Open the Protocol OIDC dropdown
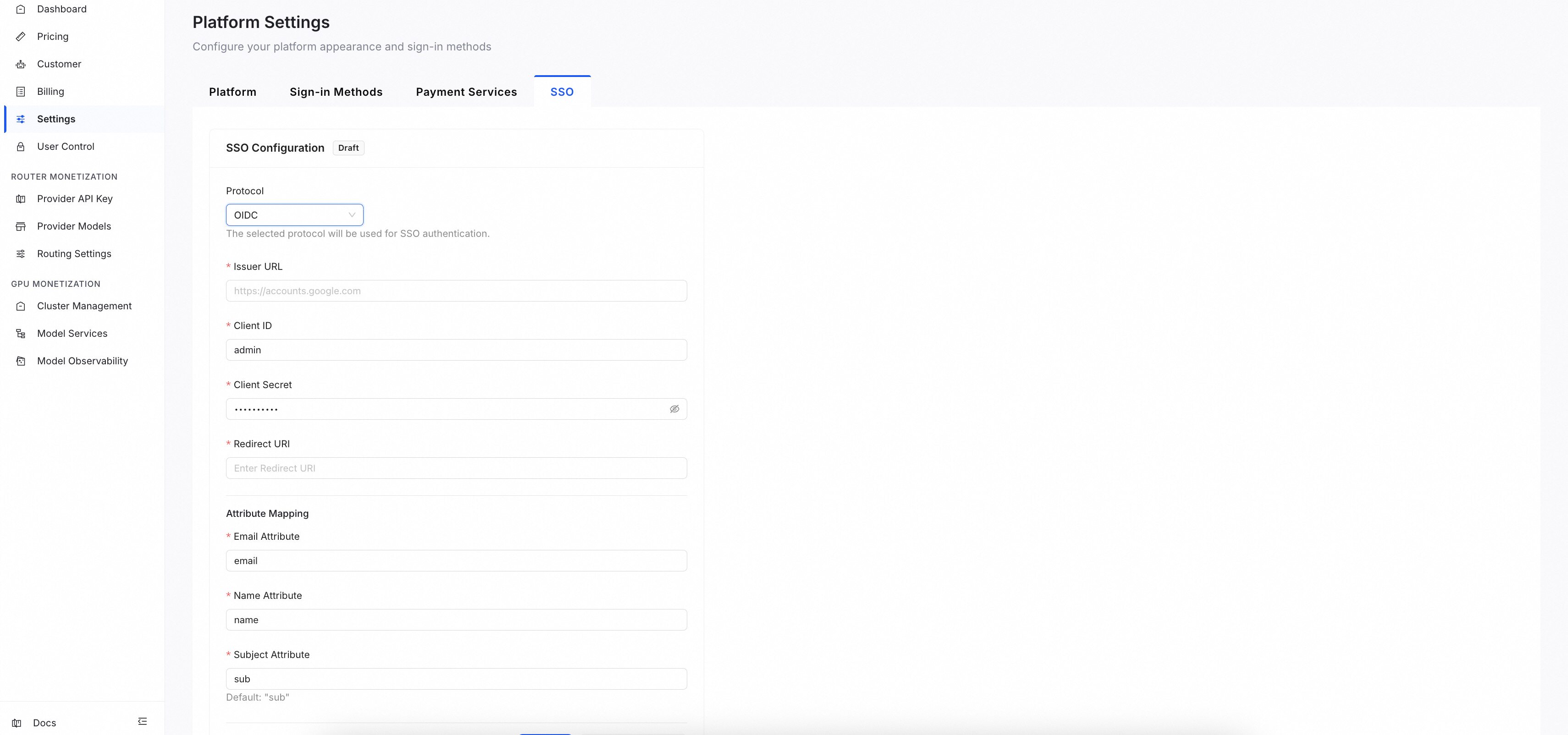 [295, 215]
